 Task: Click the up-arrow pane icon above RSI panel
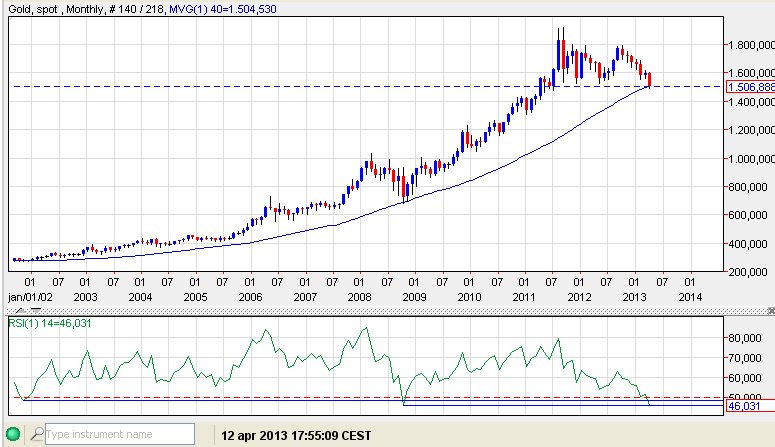tap(20, 311)
